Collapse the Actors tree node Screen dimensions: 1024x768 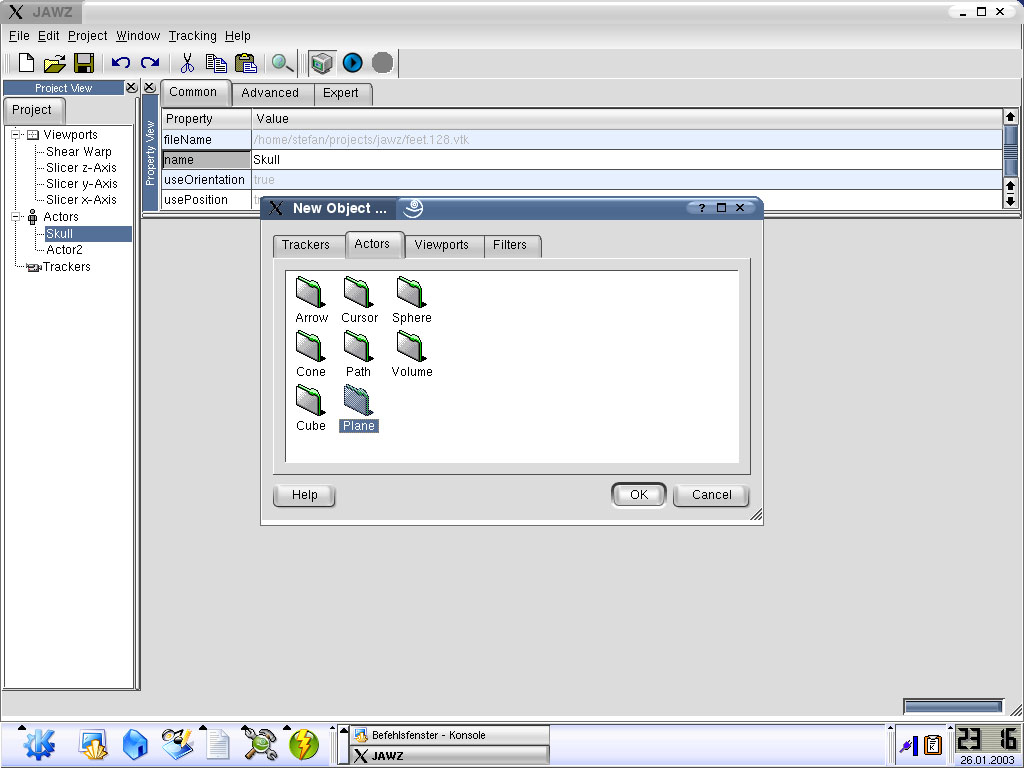pos(16,217)
